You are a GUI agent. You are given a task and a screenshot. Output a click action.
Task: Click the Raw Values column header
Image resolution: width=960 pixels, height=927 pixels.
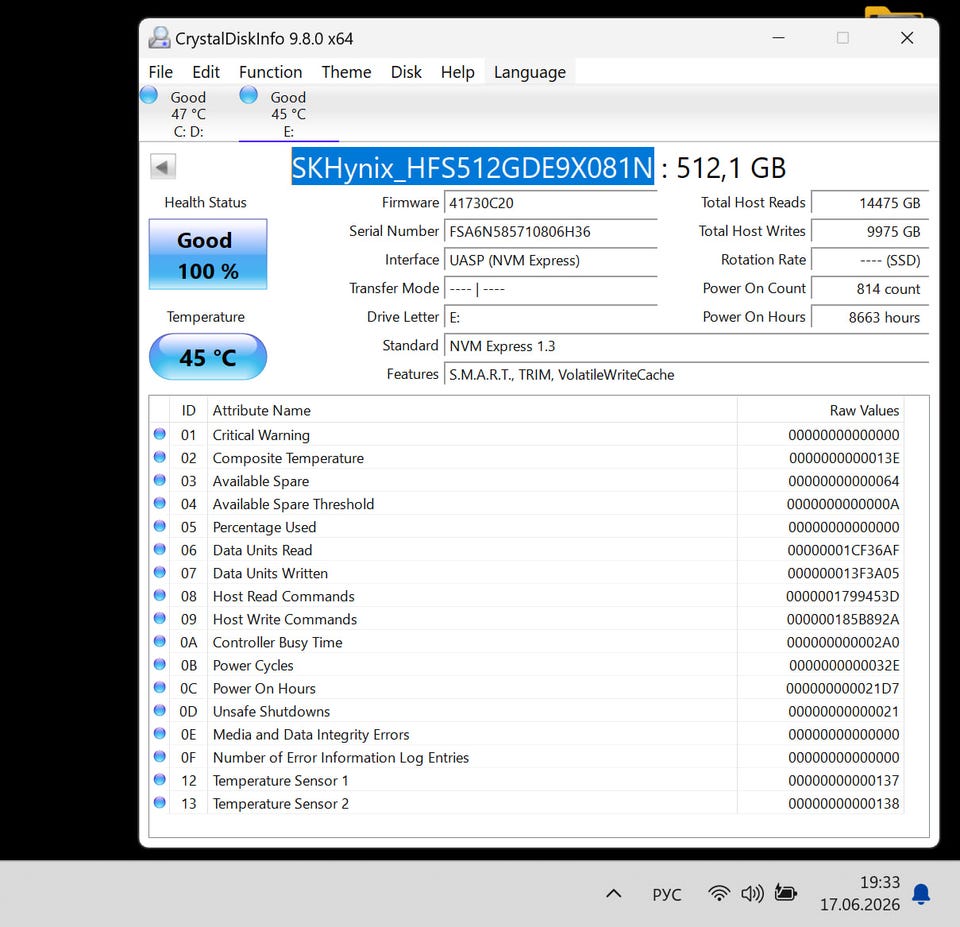click(x=820, y=410)
